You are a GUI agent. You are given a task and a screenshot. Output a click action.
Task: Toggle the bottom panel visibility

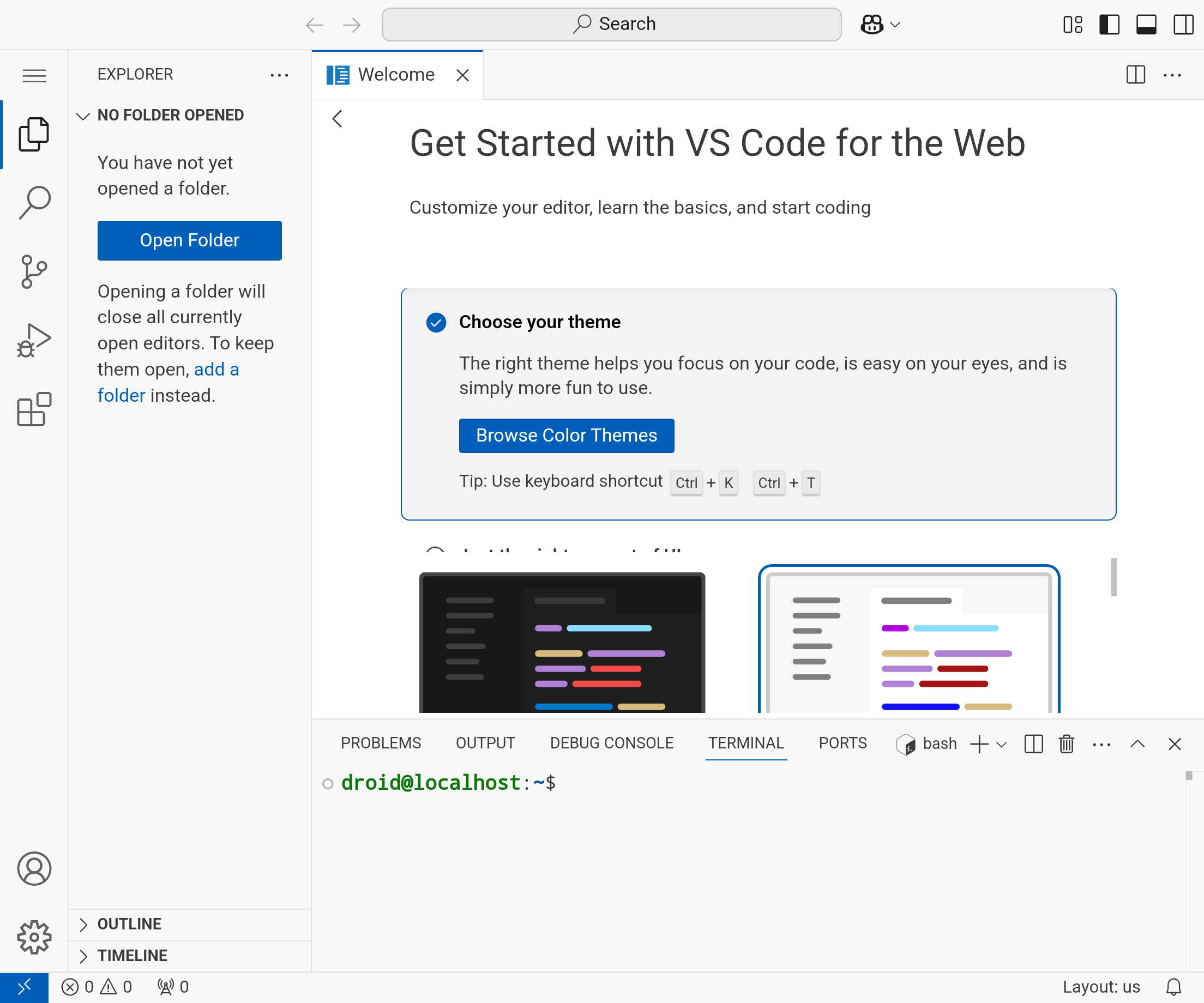1146,25
